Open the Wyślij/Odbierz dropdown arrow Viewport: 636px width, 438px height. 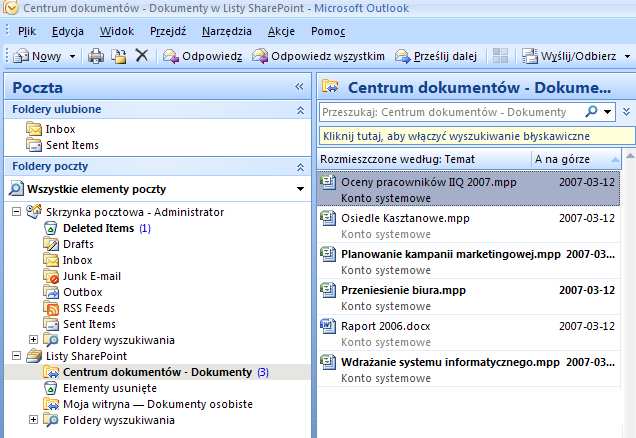pos(627,56)
